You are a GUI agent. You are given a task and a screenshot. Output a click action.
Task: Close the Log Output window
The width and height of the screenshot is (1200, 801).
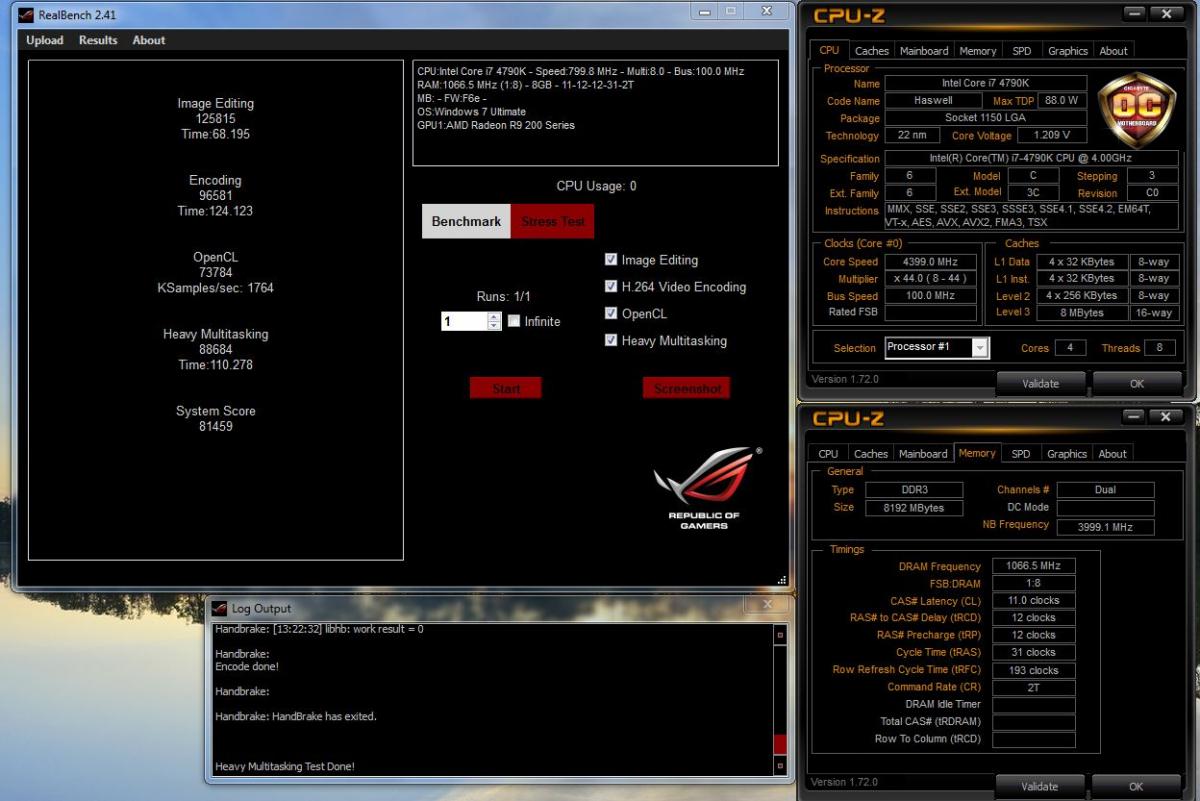click(767, 605)
